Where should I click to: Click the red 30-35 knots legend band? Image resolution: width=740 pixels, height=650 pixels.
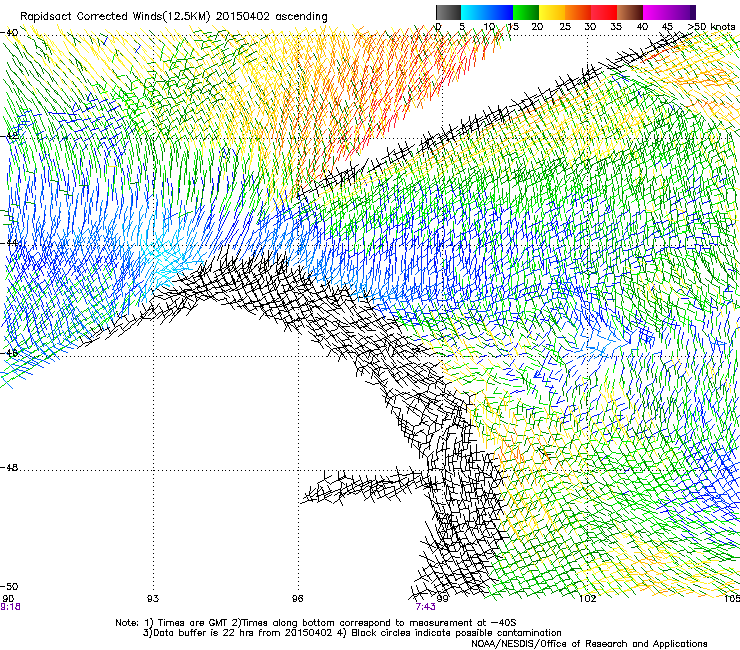(x=604, y=12)
